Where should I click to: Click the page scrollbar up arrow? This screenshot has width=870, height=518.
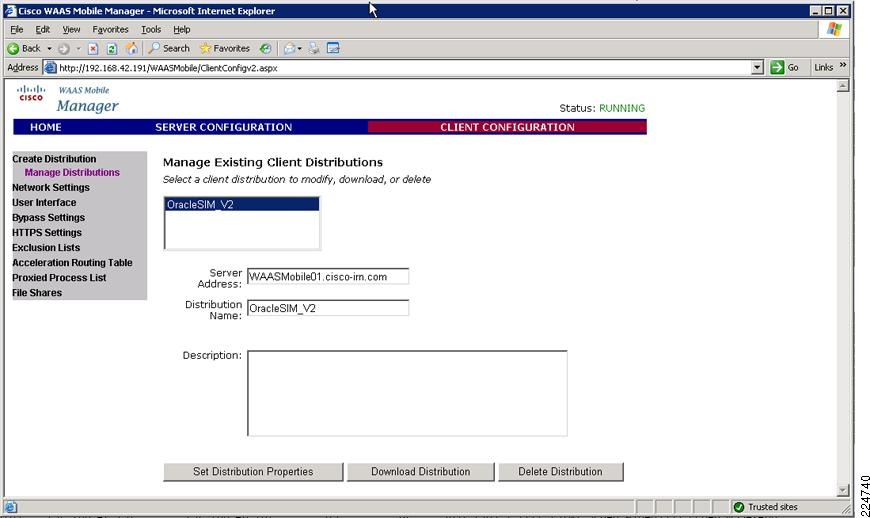click(x=843, y=86)
